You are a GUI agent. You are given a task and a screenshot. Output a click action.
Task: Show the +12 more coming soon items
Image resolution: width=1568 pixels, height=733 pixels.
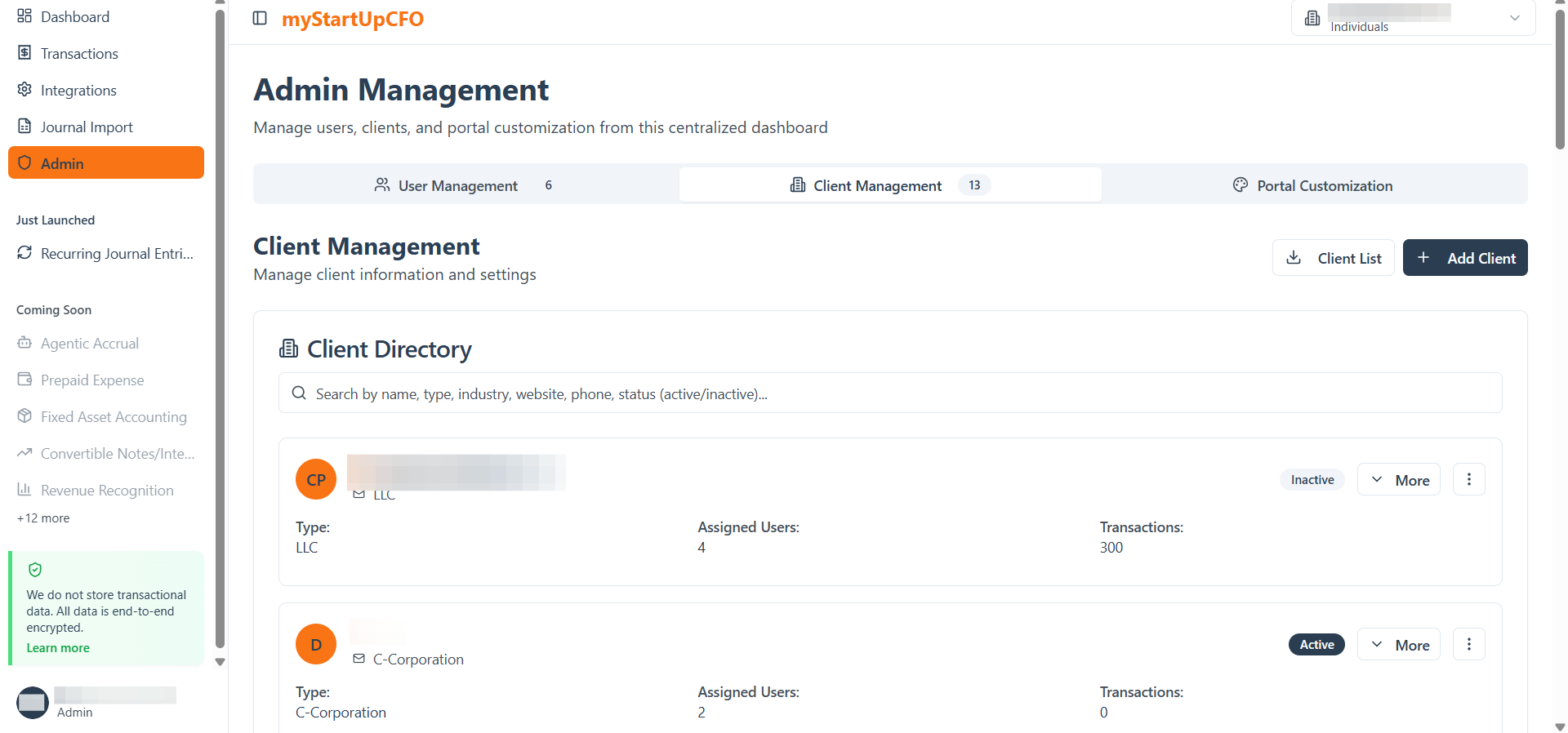(43, 518)
